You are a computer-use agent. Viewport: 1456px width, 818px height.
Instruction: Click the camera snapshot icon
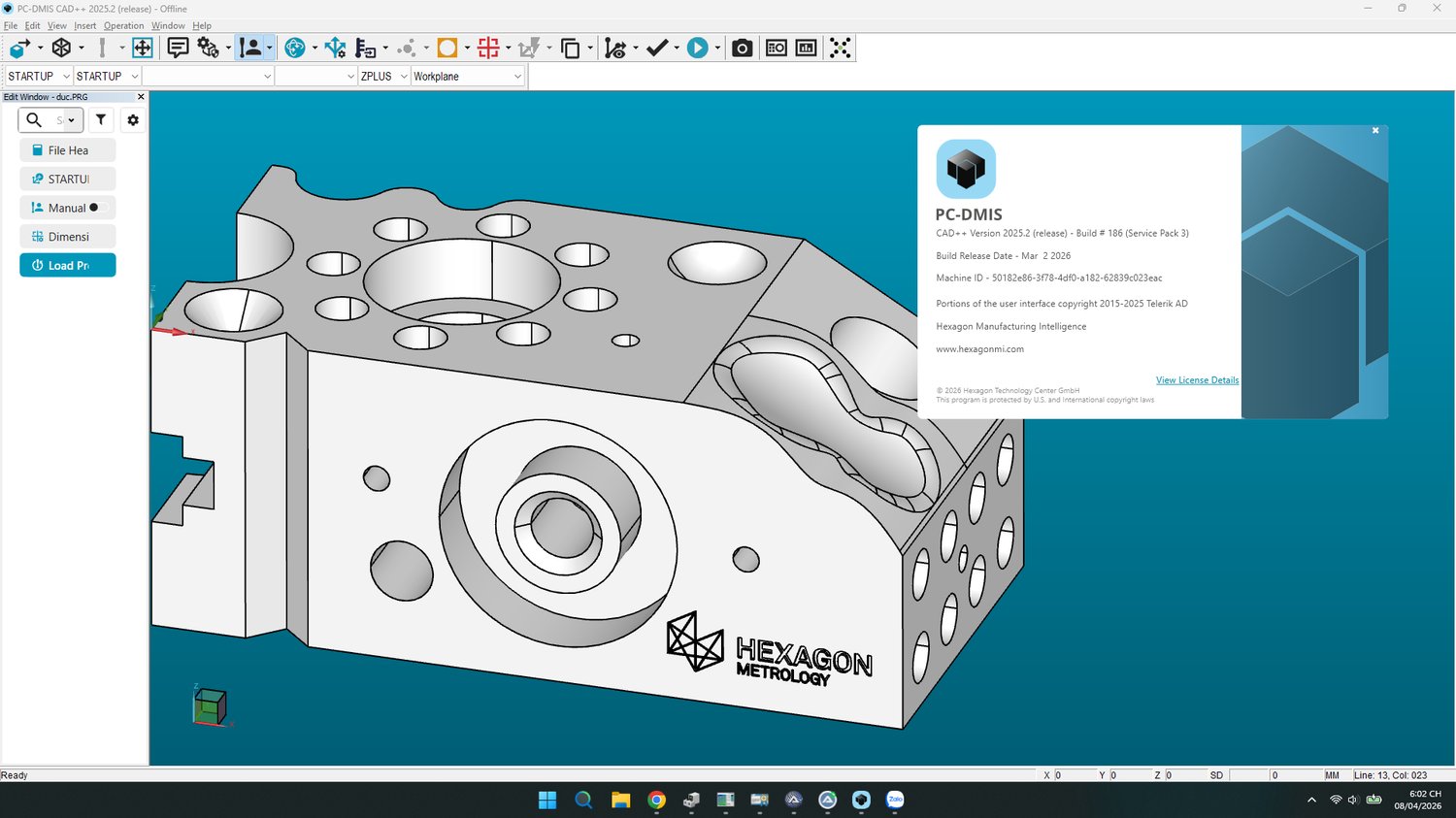tap(743, 48)
